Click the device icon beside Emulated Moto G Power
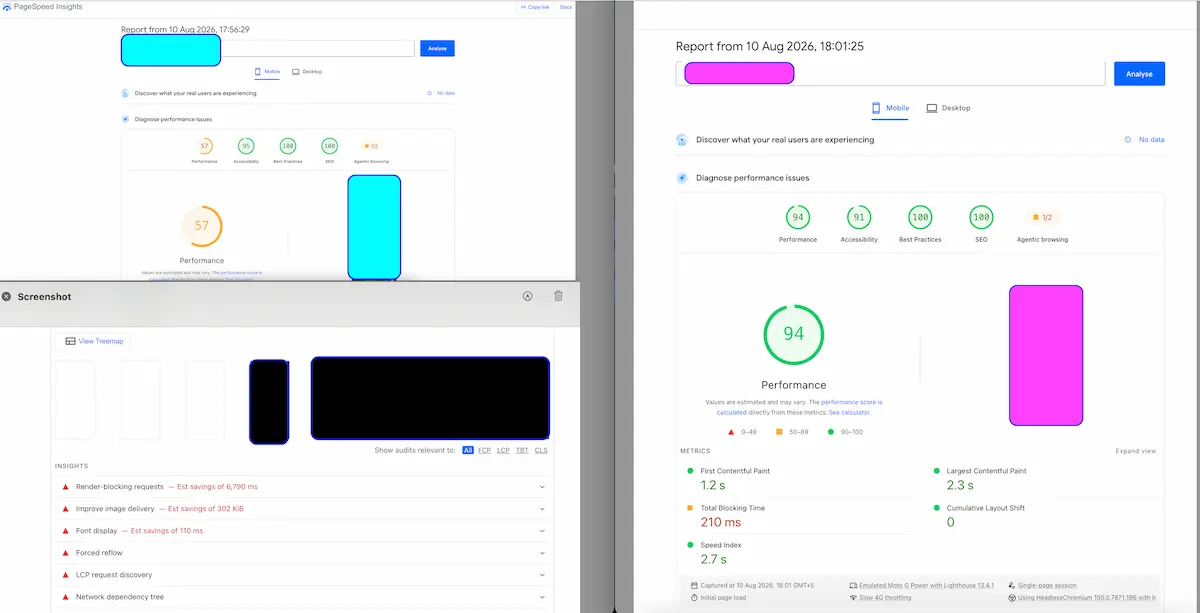Viewport: 1200px width, 613px height. tap(852, 585)
